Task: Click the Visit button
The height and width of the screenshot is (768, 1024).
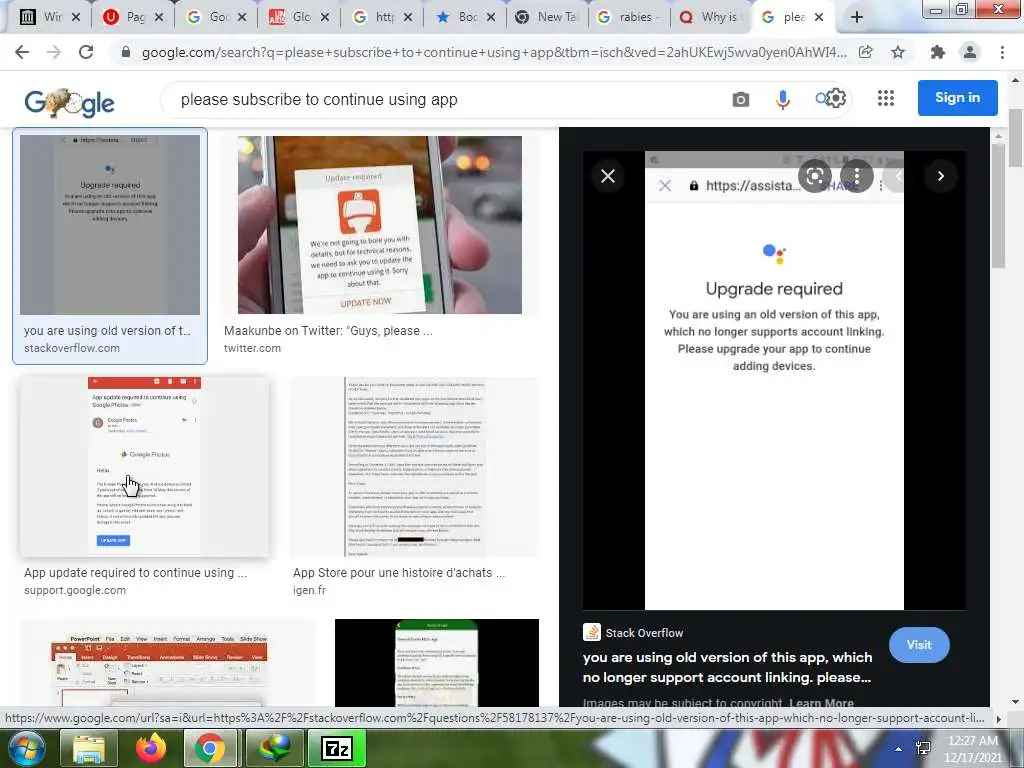Action: coord(919,645)
